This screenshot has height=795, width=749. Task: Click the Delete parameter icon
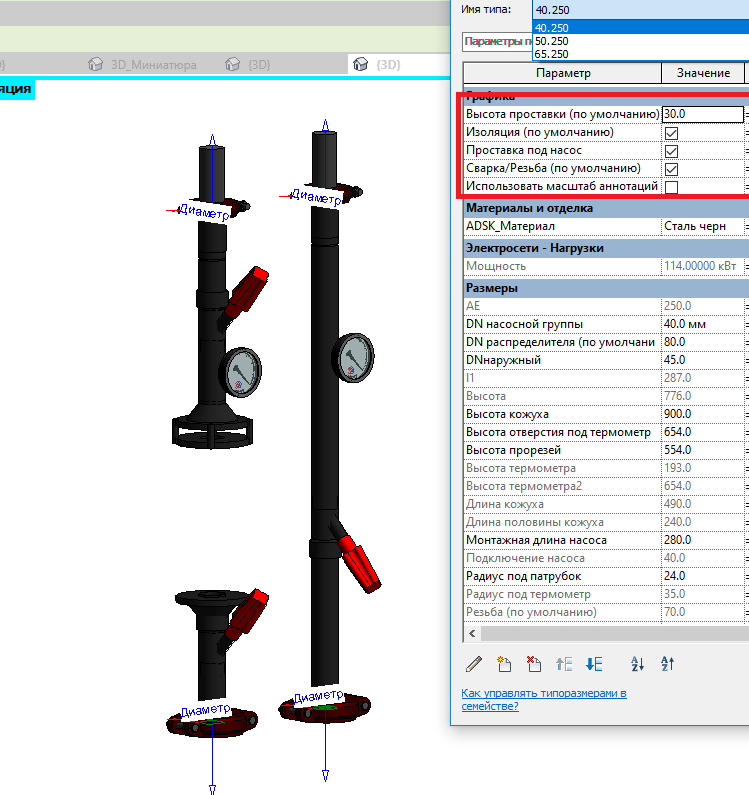[534, 663]
